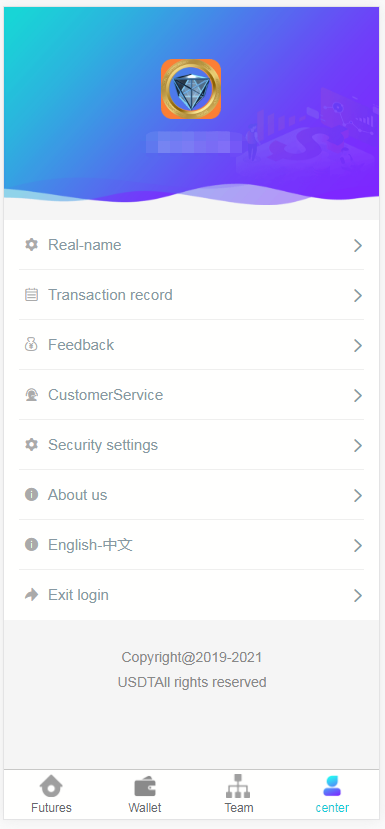Select the Exit login text
The height and width of the screenshot is (829, 385).
78,595
